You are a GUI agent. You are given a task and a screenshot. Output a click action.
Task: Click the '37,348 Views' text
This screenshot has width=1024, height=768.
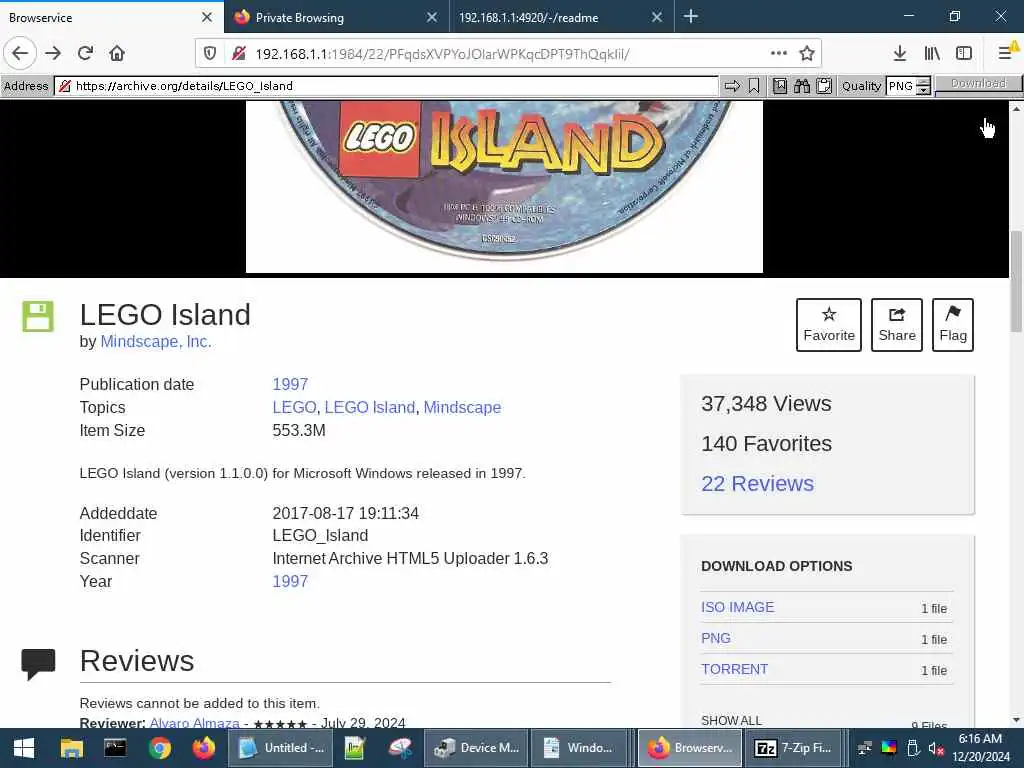pyautogui.click(x=766, y=404)
